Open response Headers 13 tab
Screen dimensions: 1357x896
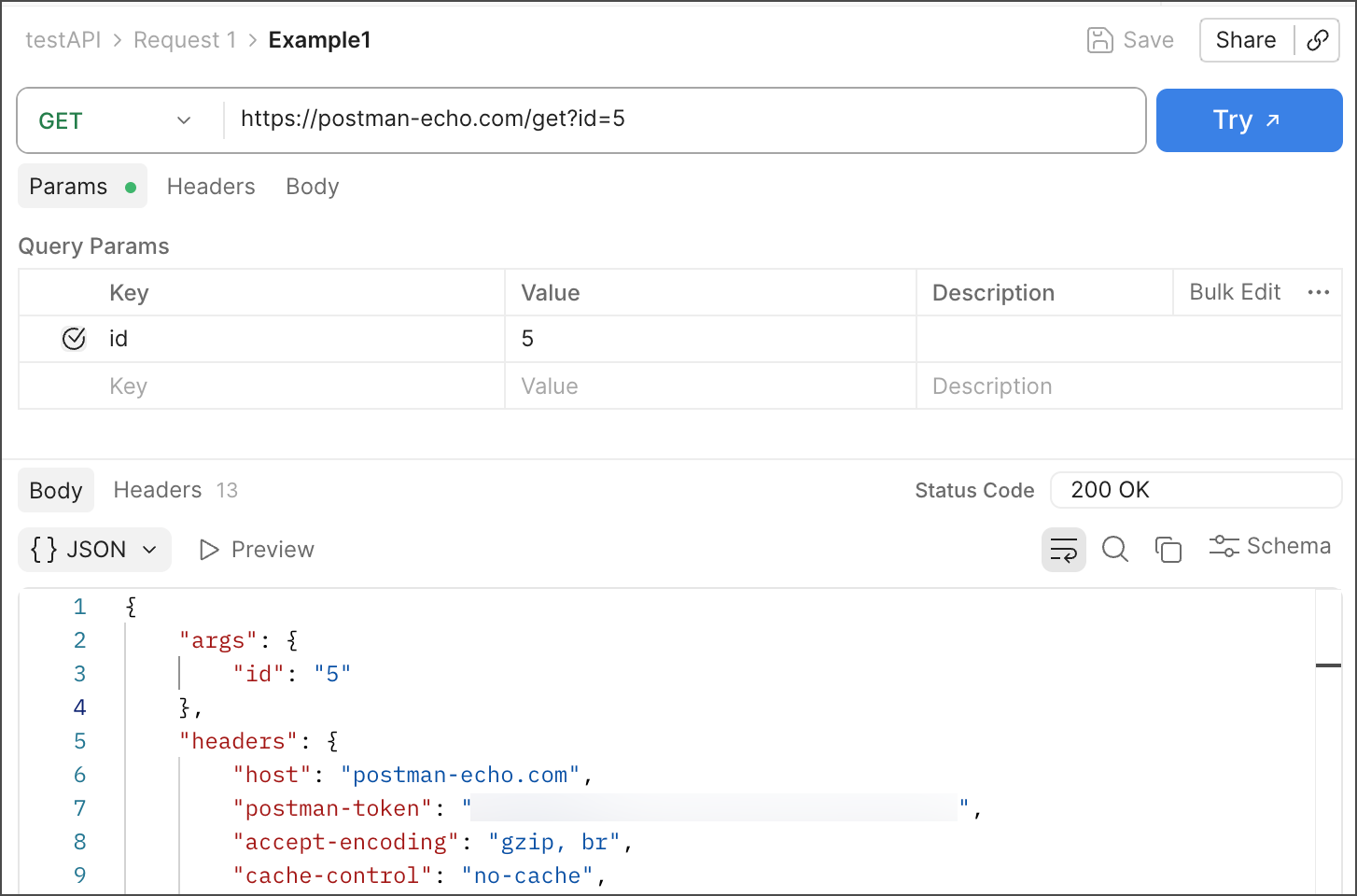[175, 490]
